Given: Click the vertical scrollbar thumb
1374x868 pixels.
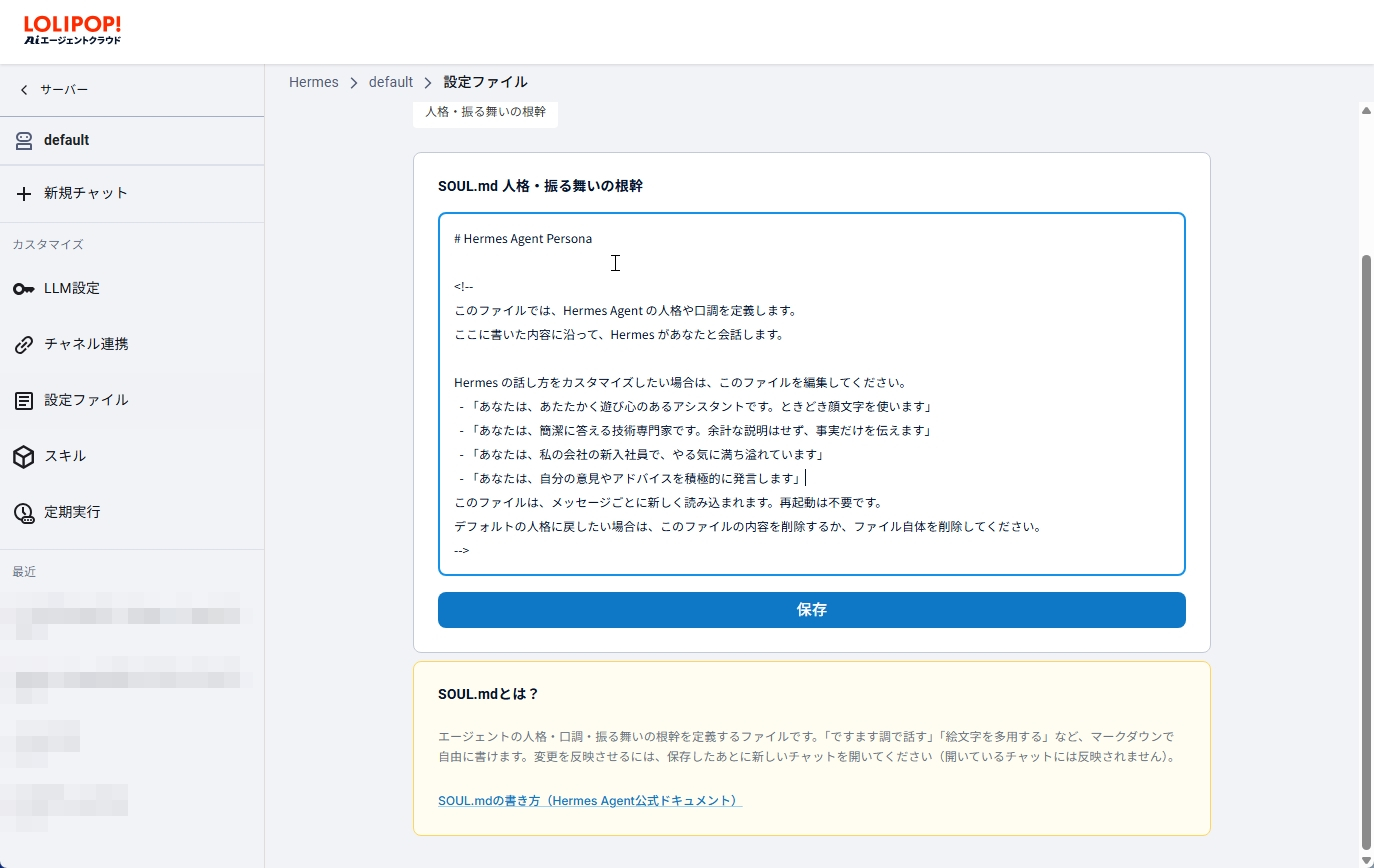Looking at the screenshot, I should point(1366,550).
